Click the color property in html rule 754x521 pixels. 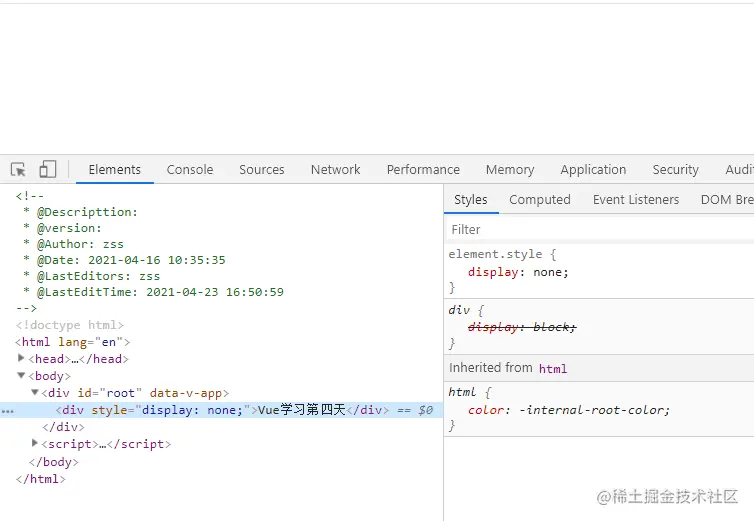coord(486,410)
